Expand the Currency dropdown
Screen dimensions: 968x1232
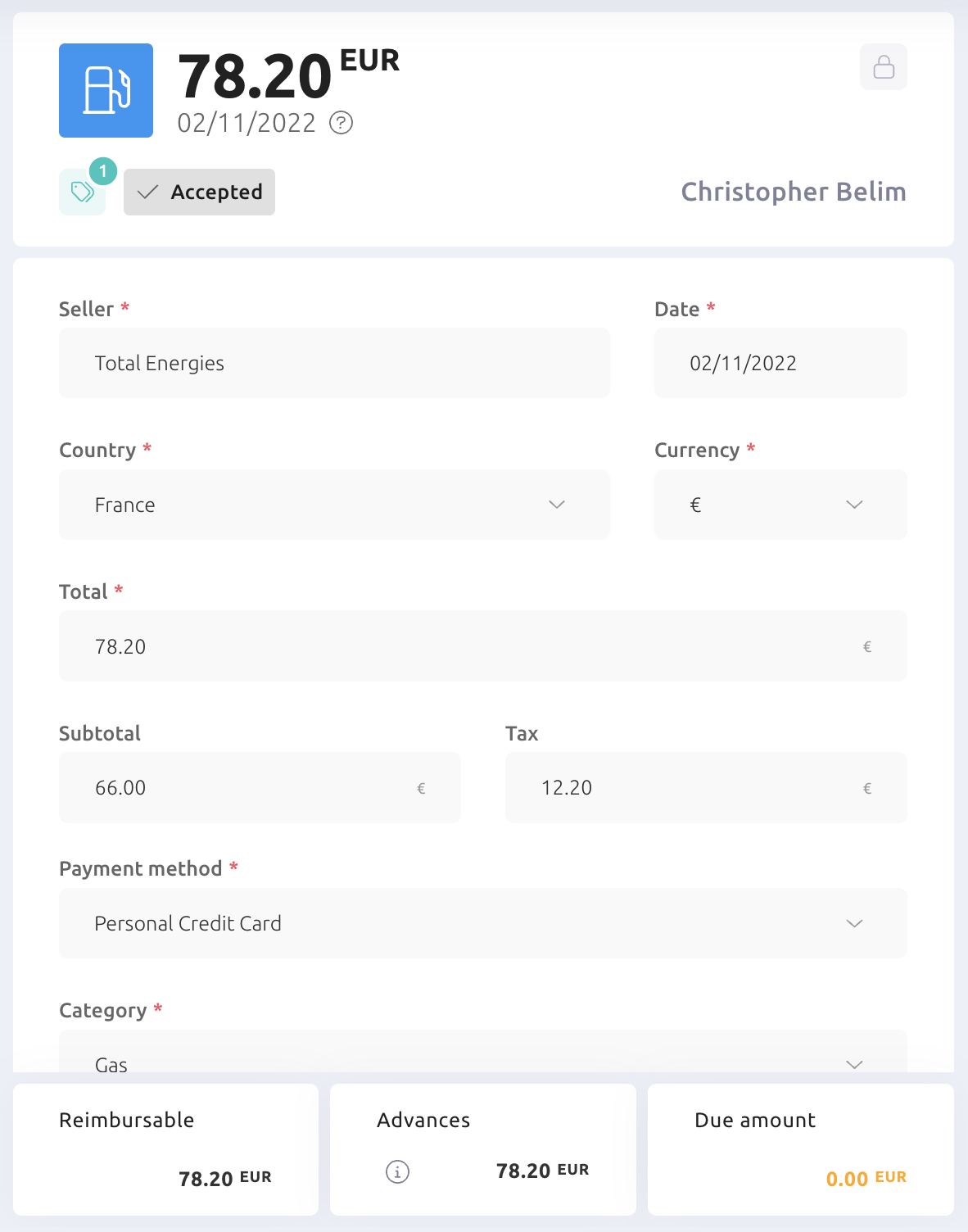(x=780, y=505)
